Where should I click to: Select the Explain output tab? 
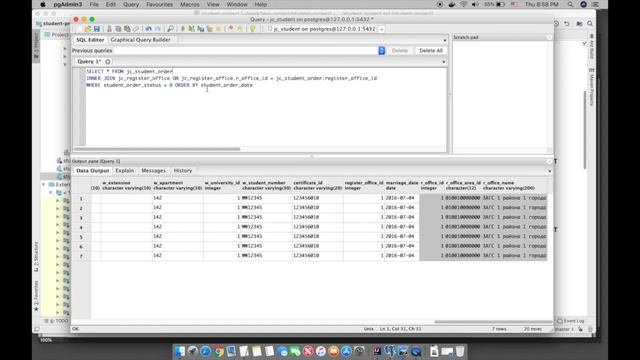[124, 171]
